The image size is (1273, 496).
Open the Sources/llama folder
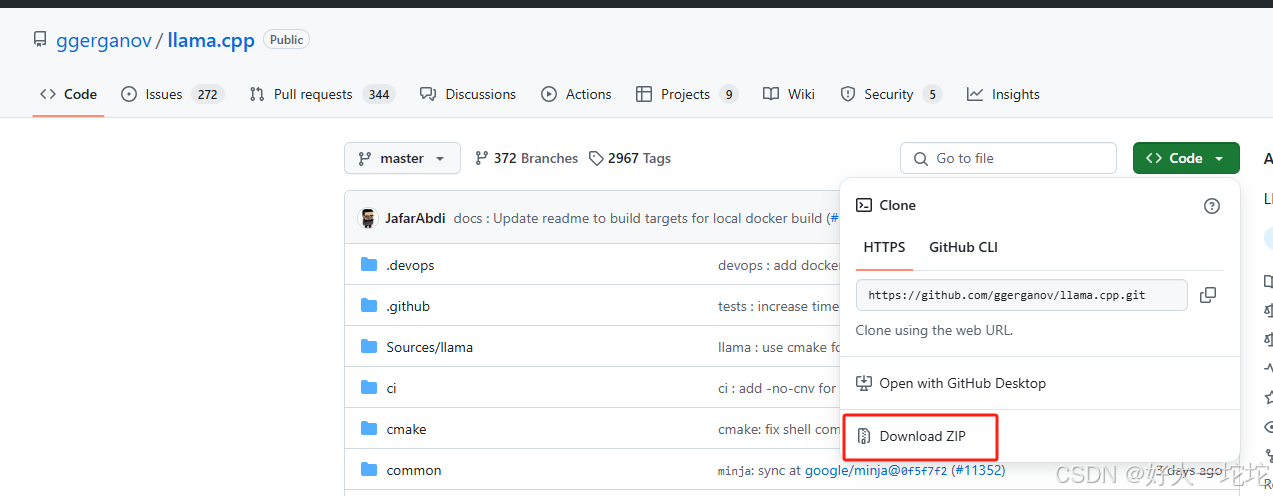click(x=430, y=347)
